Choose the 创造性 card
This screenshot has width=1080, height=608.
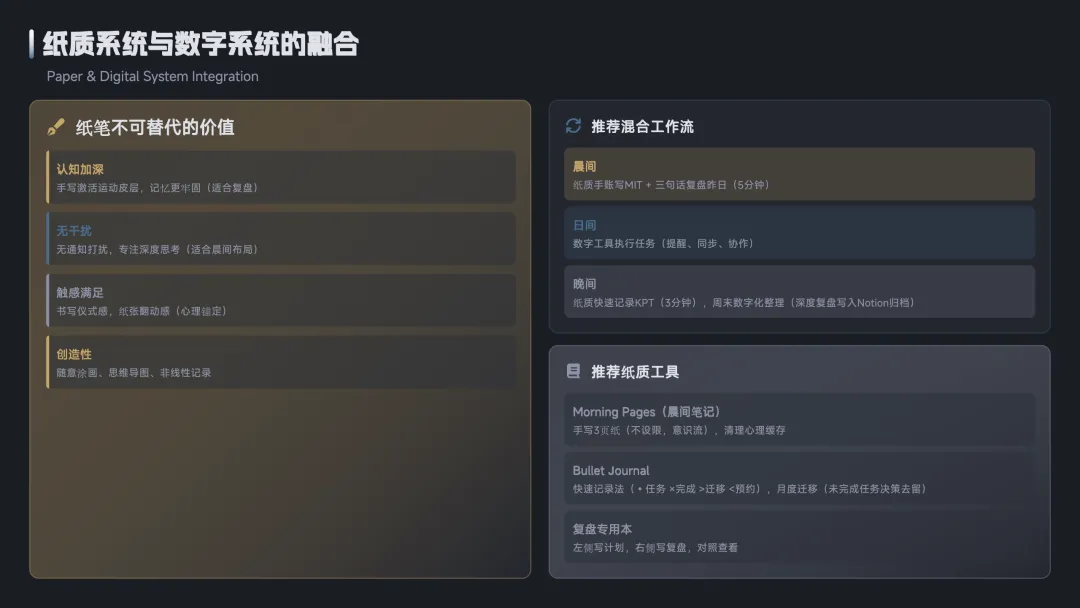[281, 362]
